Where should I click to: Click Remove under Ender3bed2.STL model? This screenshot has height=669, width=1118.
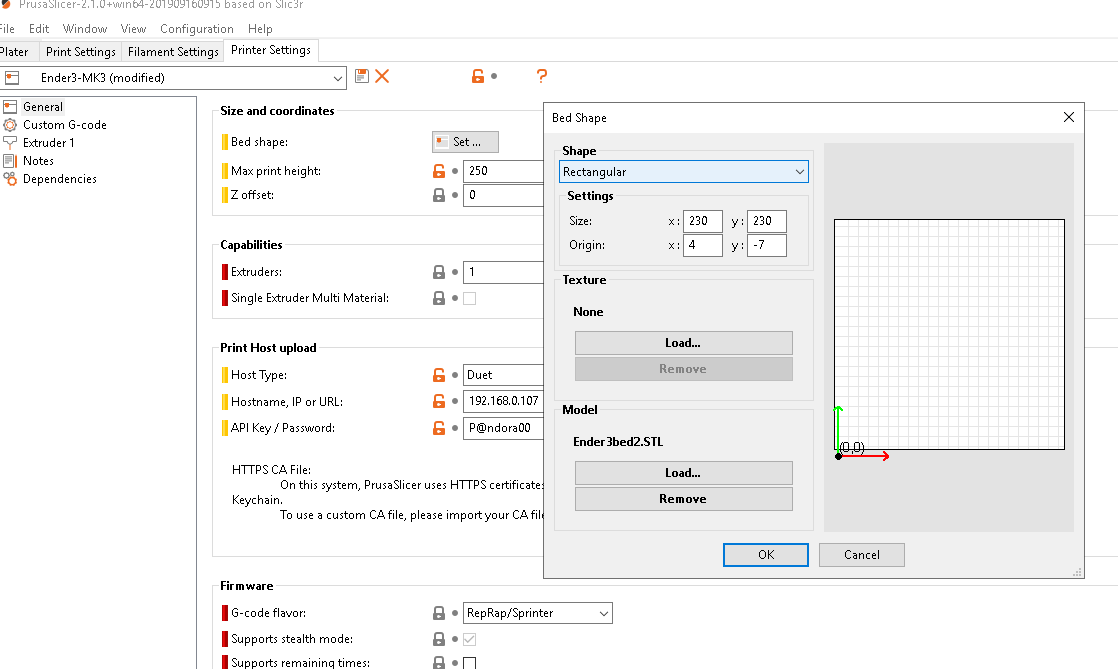coord(684,499)
